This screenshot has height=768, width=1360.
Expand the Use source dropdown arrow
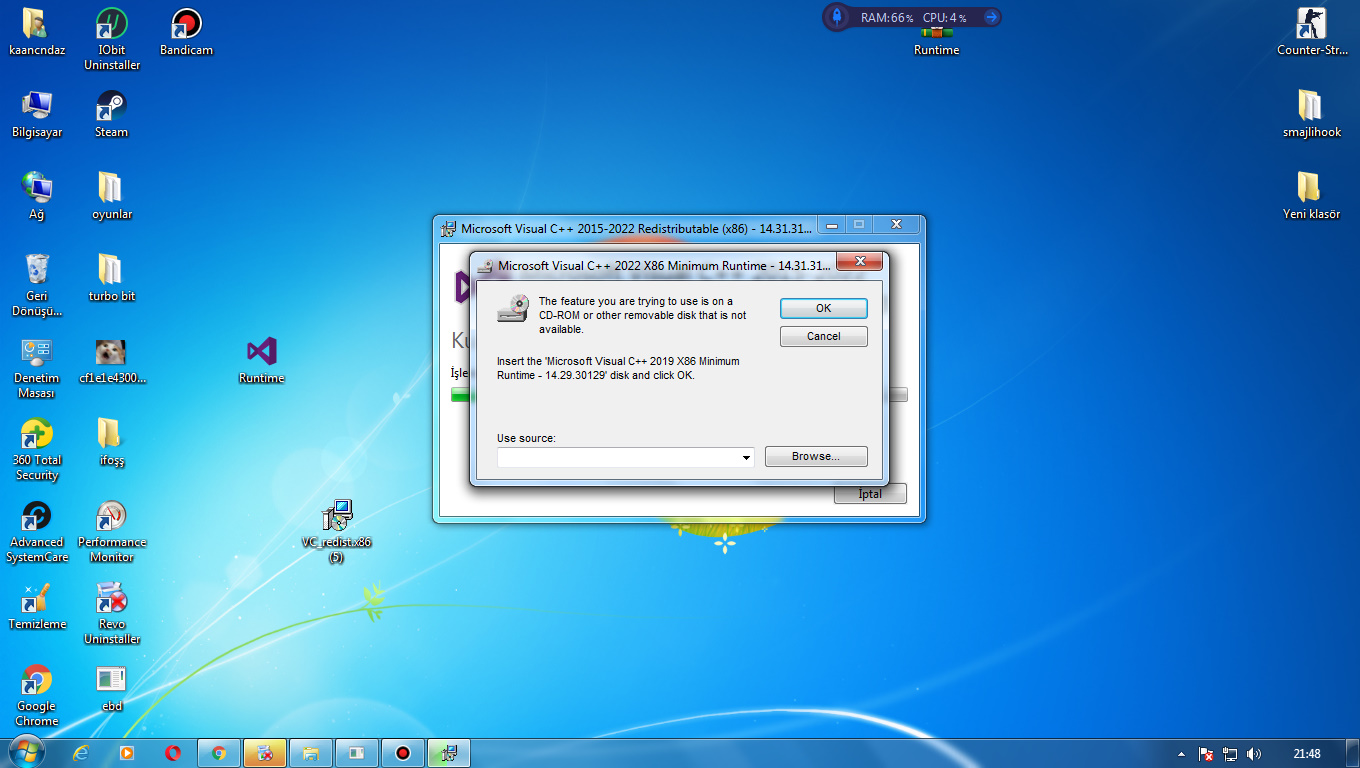pos(746,457)
